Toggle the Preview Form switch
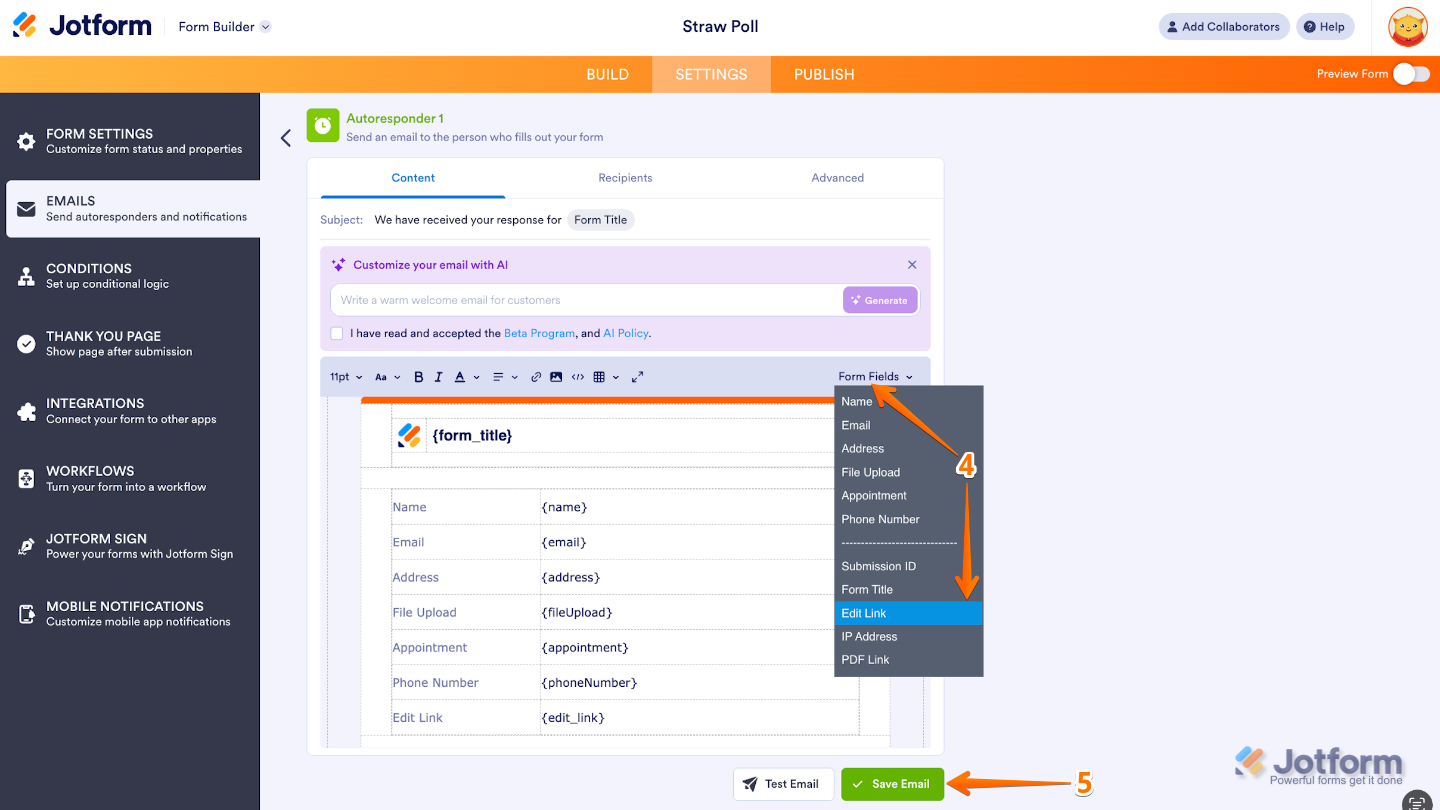 (1412, 74)
